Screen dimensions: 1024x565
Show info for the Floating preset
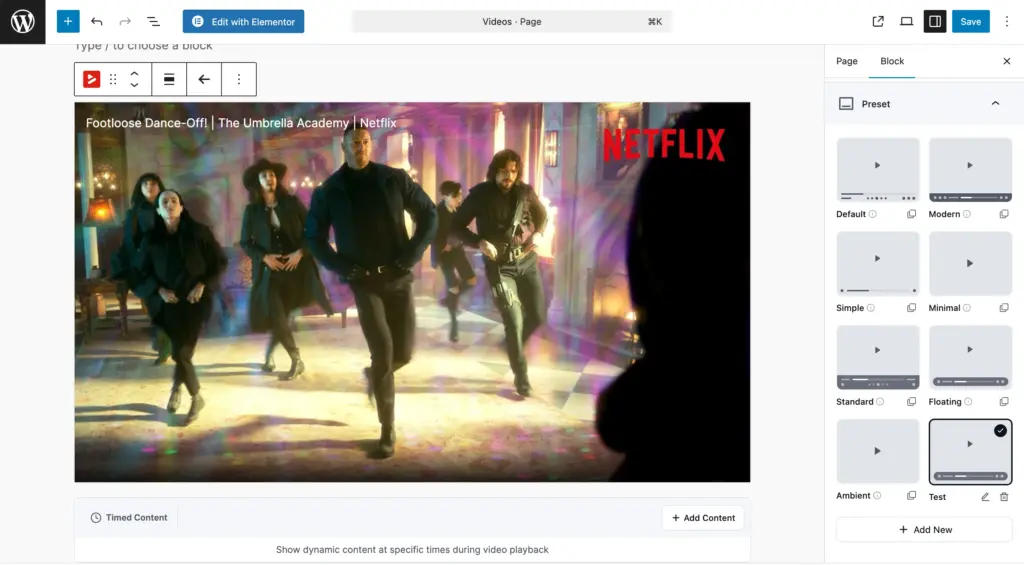[968, 402]
